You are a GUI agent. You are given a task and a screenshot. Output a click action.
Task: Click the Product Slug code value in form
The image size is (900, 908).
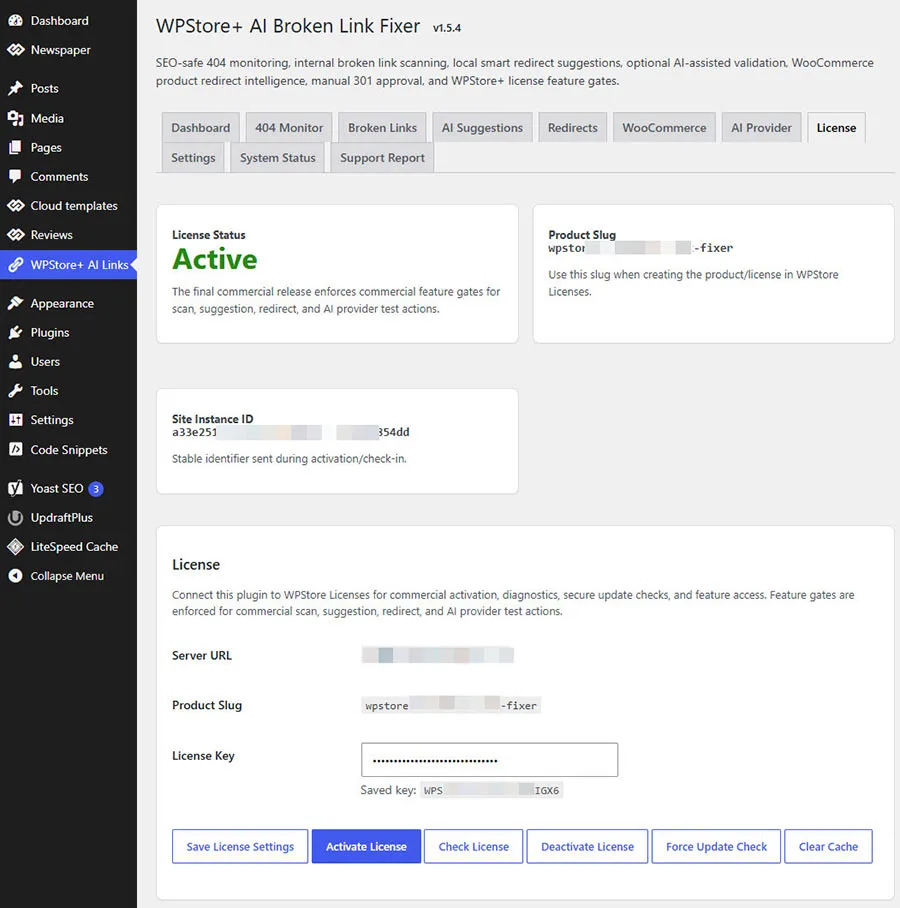451,705
